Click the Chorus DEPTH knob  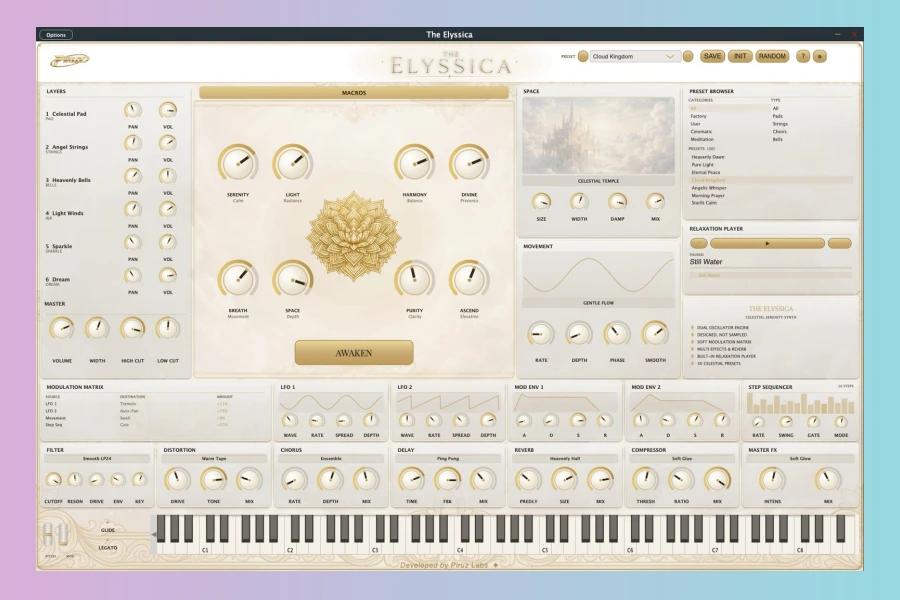[x=330, y=479]
